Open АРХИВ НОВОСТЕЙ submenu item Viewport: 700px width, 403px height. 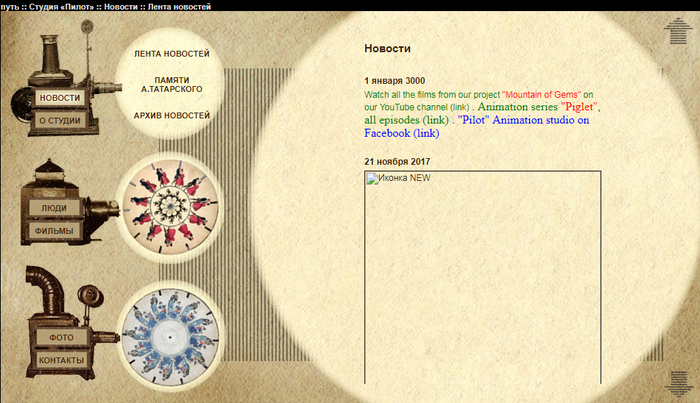172,115
